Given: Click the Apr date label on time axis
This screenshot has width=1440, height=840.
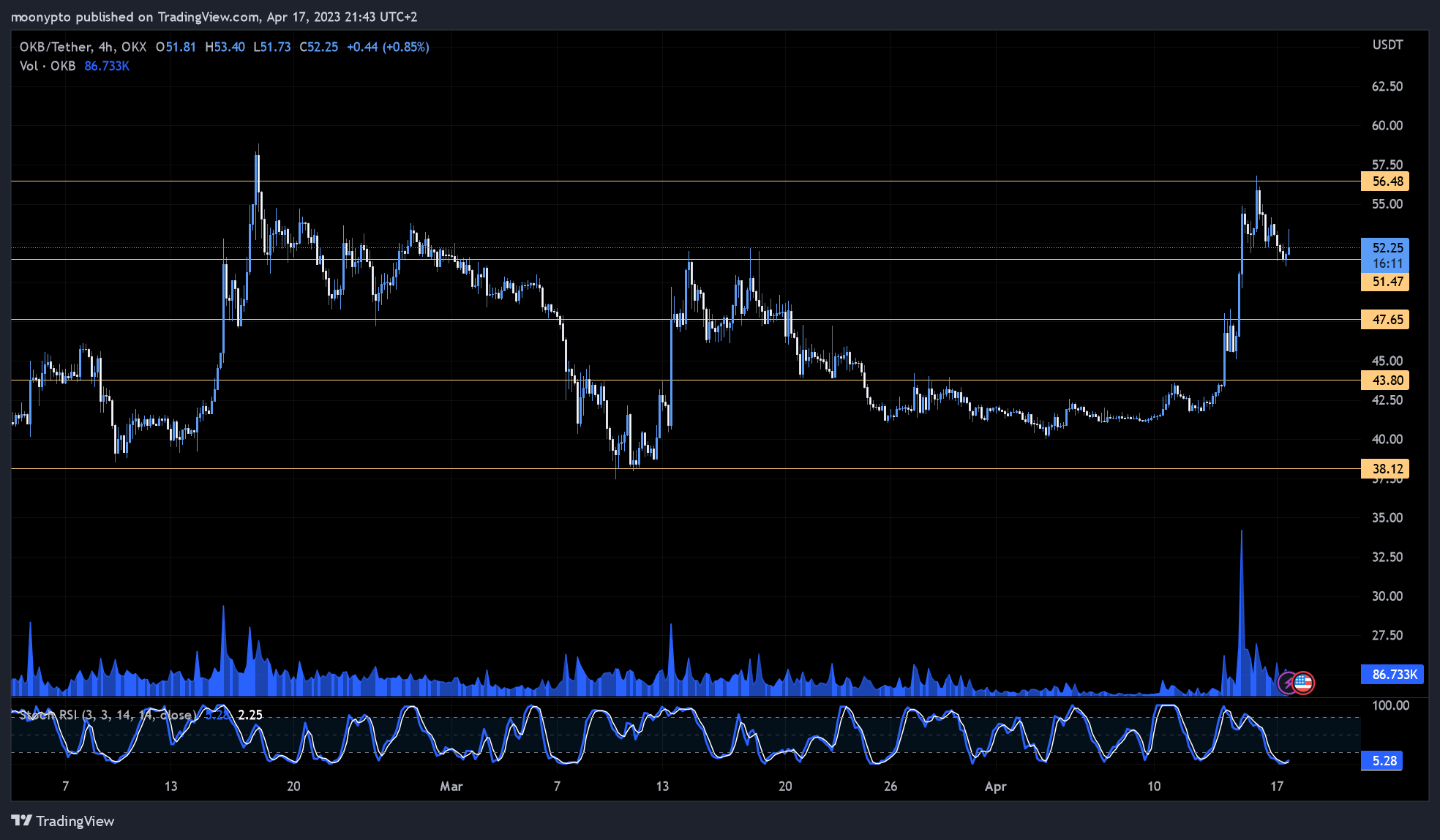Looking at the screenshot, I should (996, 787).
